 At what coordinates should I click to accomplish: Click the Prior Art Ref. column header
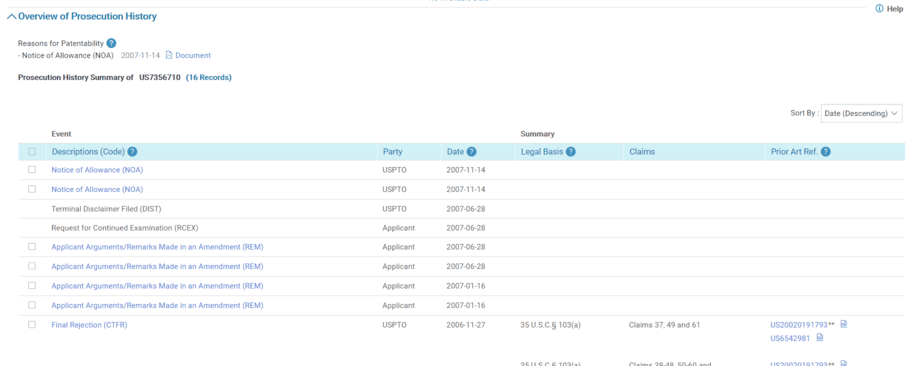(x=795, y=152)
